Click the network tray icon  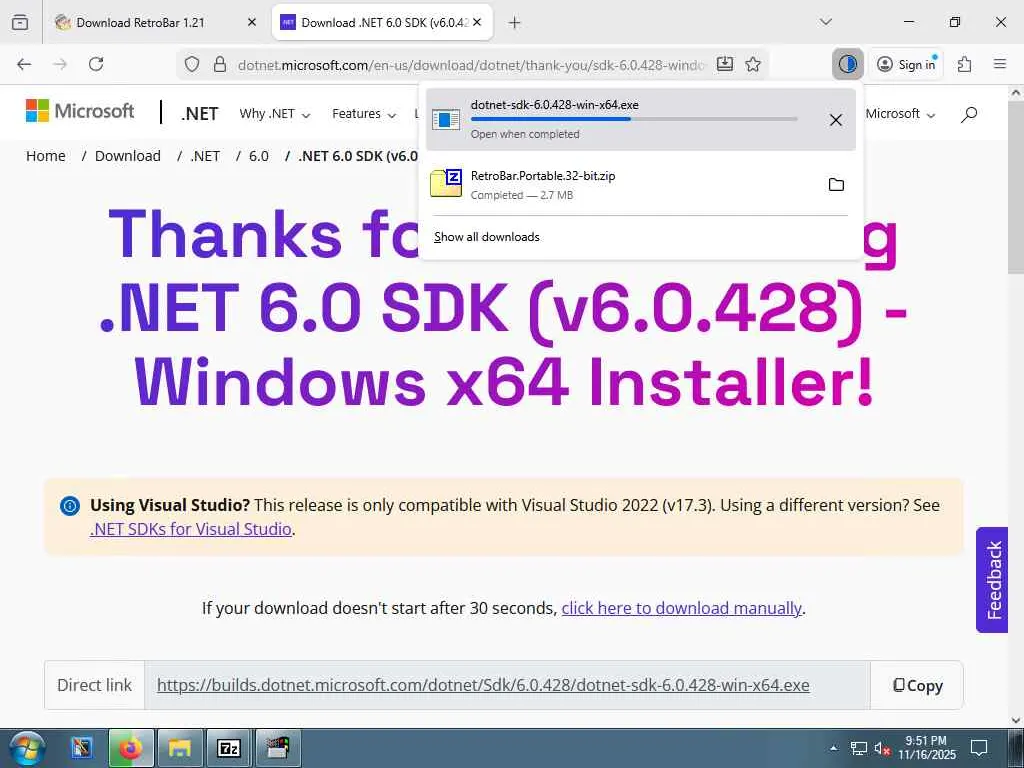(x=858, y=748)
